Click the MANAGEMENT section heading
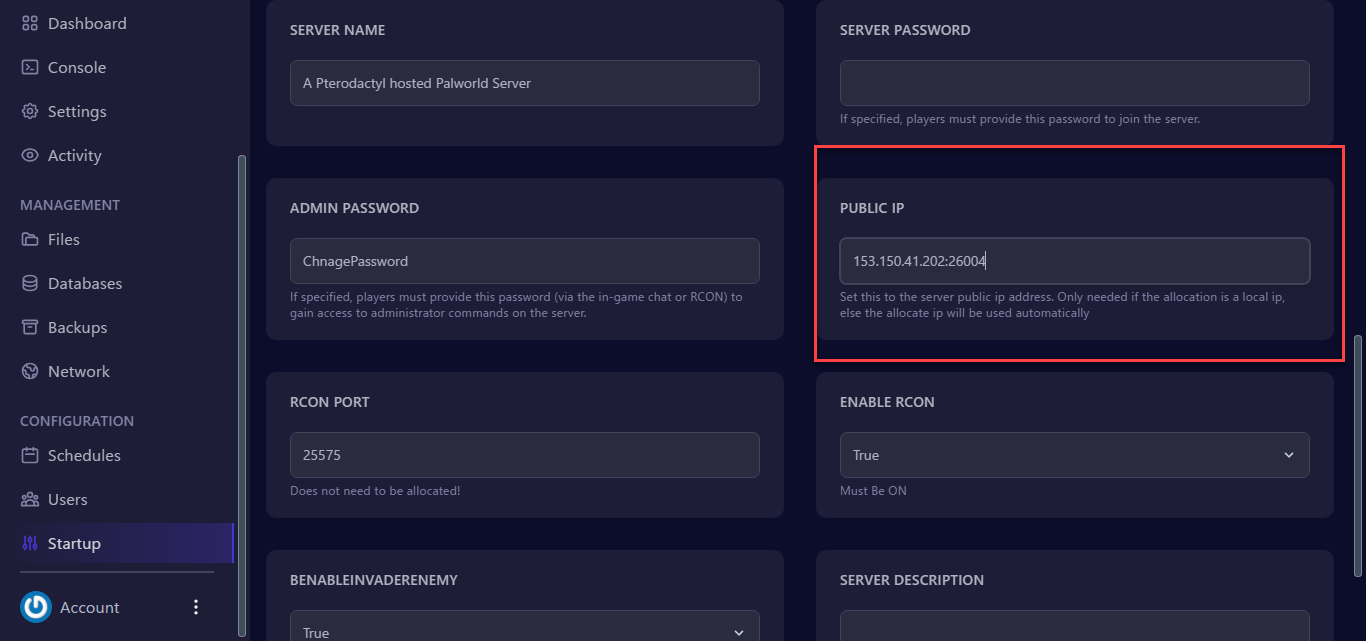The height and width of the screenshot is (641, 1366). (70, 205)
